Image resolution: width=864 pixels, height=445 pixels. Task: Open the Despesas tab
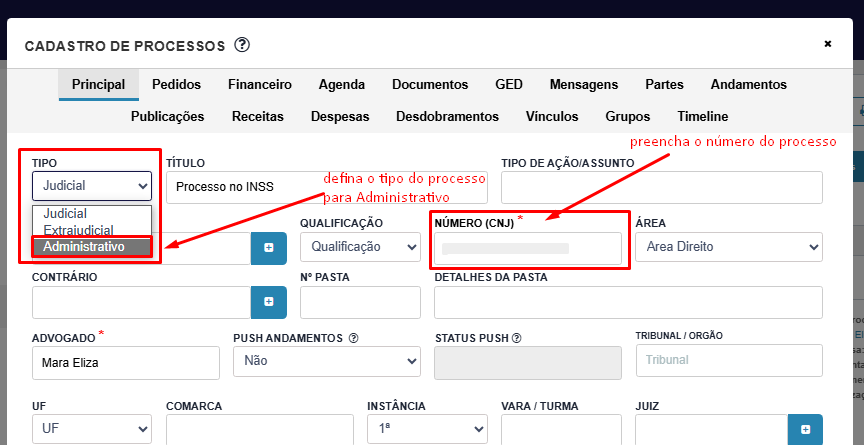pyautogui.click(x=340, y=117)
